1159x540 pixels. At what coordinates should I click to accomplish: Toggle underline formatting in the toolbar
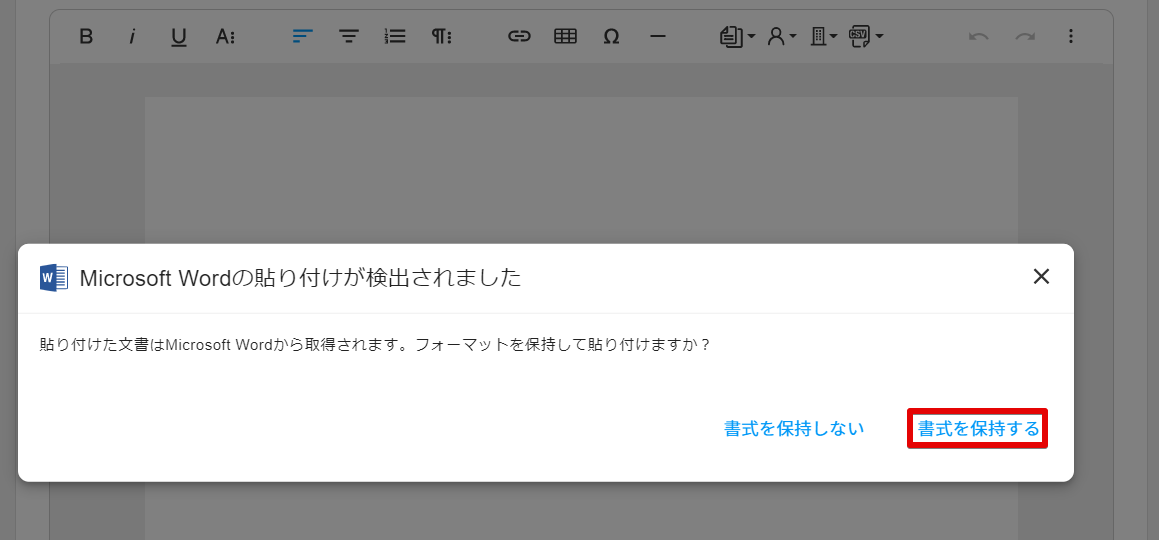pyautogui.click(x=178, y=36)
